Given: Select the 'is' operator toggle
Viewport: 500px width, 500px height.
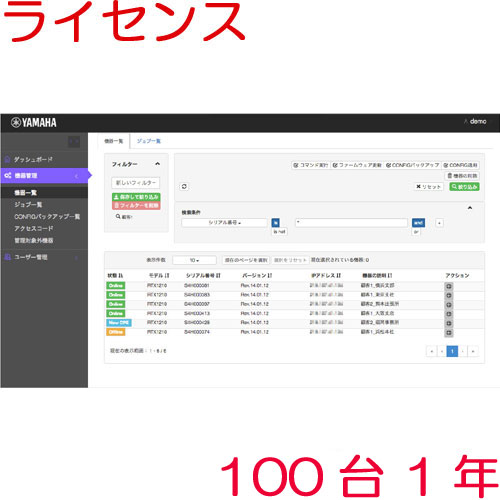Looking at the screenshot, I should coord(275,222).
